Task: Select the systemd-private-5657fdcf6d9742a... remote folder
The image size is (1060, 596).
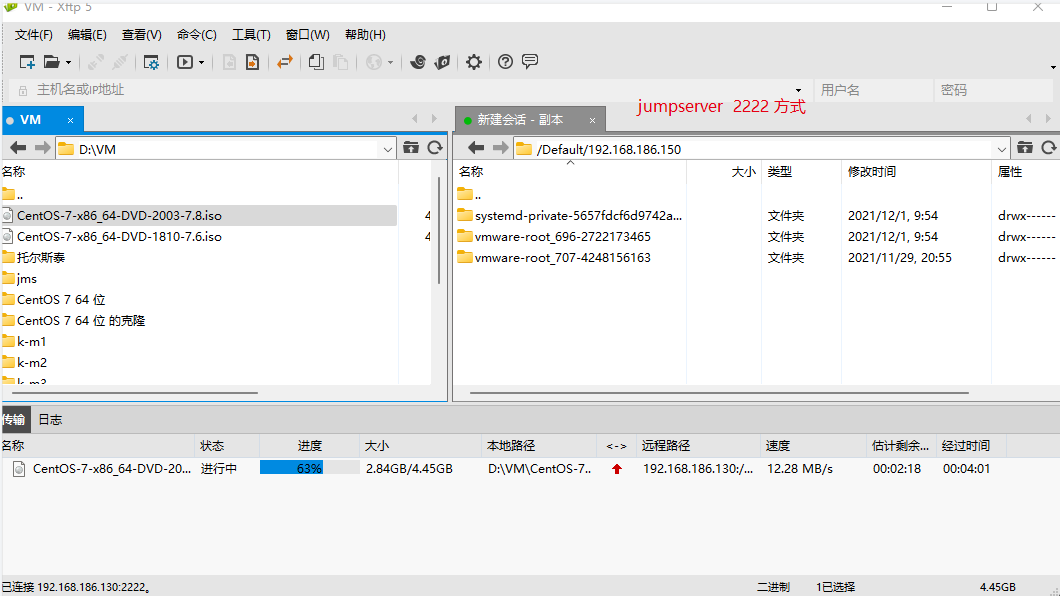Action: tap(570, 216)
